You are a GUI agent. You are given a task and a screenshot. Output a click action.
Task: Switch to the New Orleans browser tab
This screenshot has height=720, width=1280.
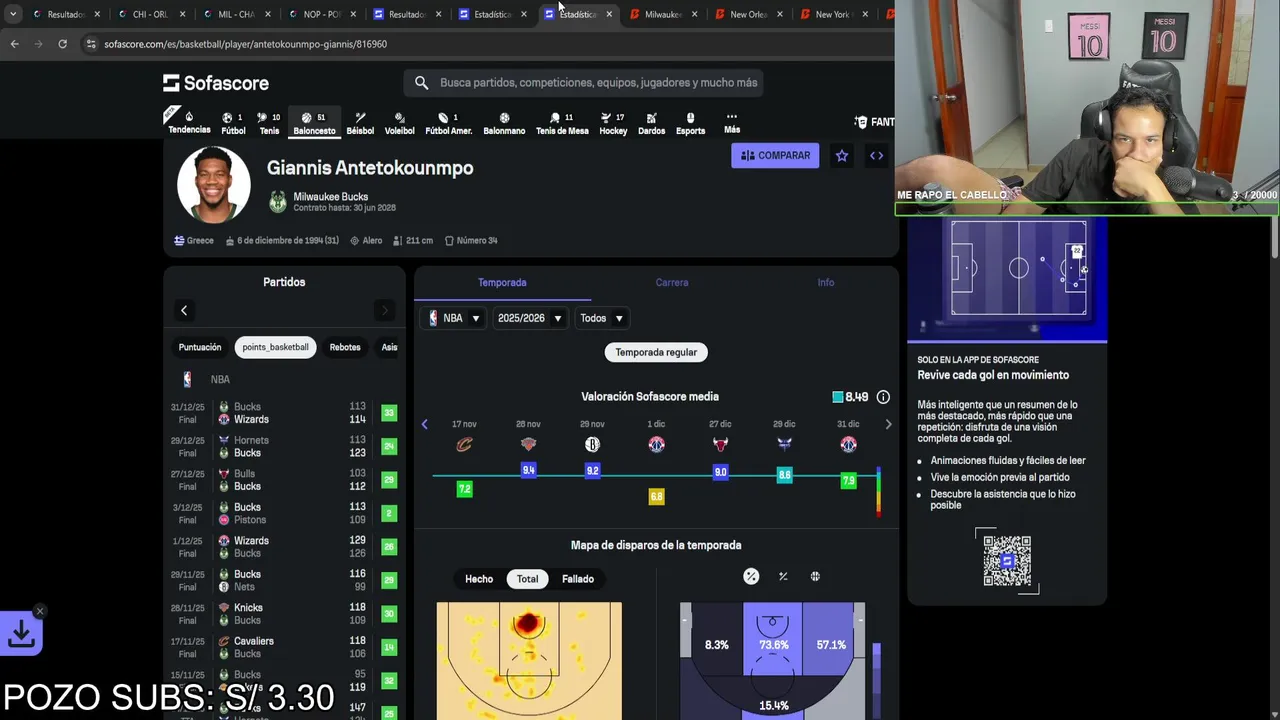coord(750,14)
